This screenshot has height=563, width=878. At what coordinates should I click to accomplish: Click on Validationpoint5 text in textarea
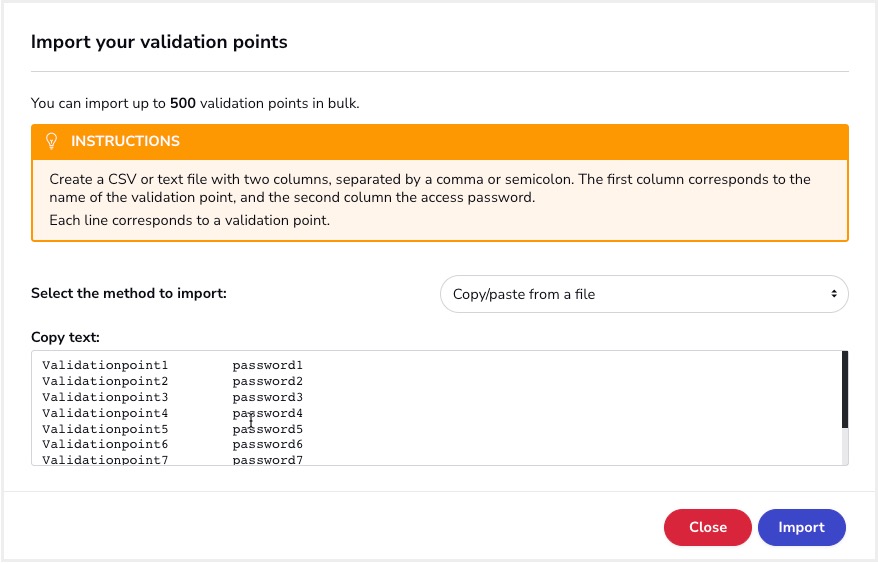105,429
